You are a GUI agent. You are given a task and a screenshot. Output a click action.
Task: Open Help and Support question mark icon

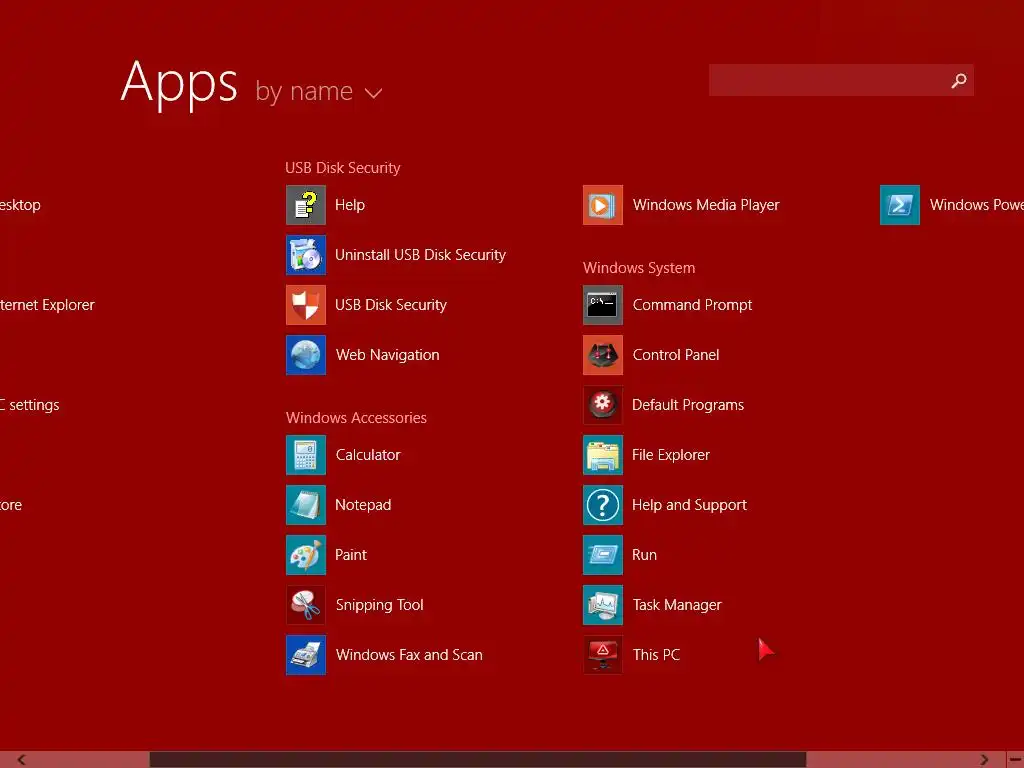[x=603, y=505]
